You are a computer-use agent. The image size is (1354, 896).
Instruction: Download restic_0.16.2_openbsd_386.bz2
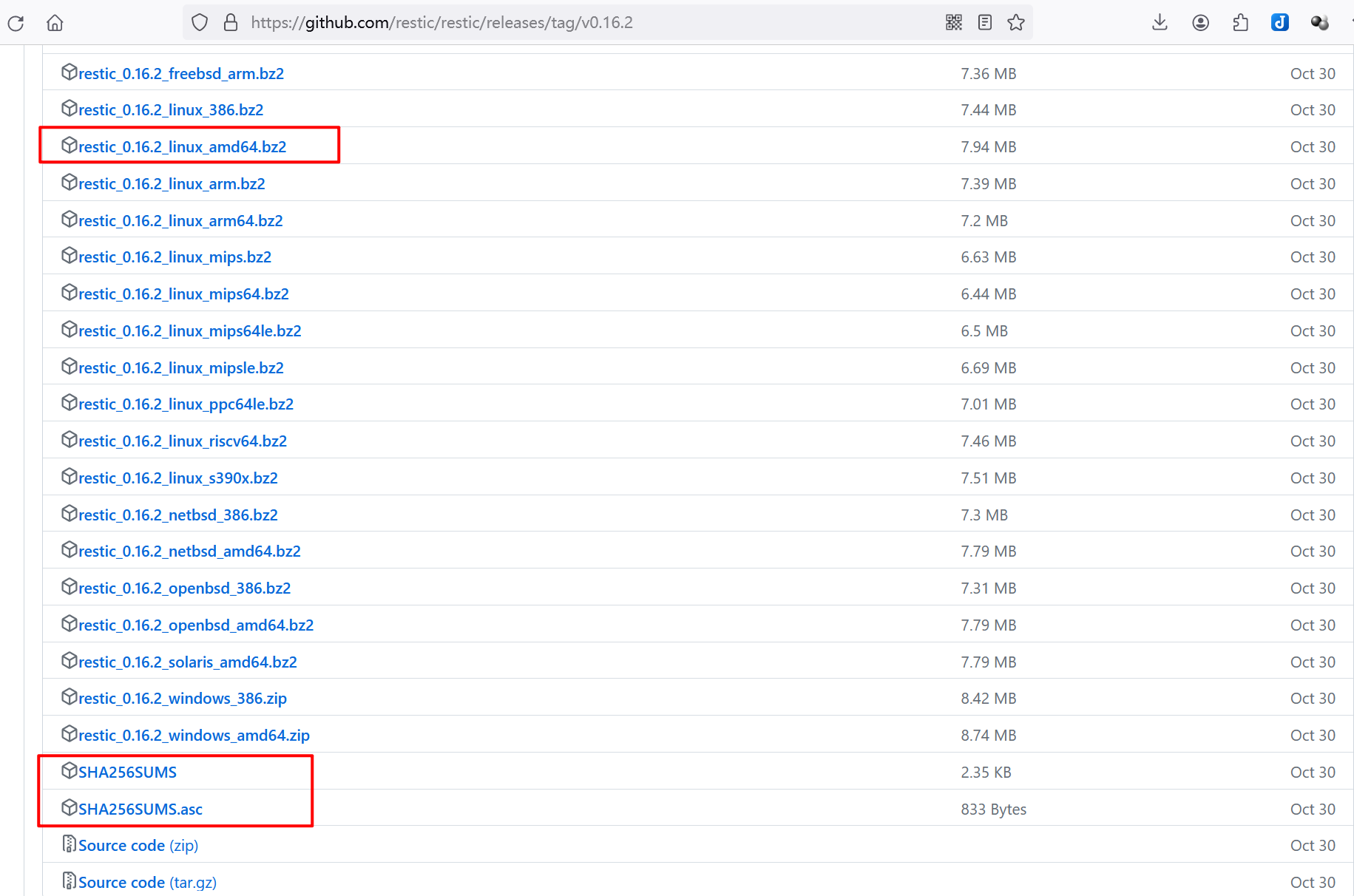pyautogui.click(x=185, y=588)
